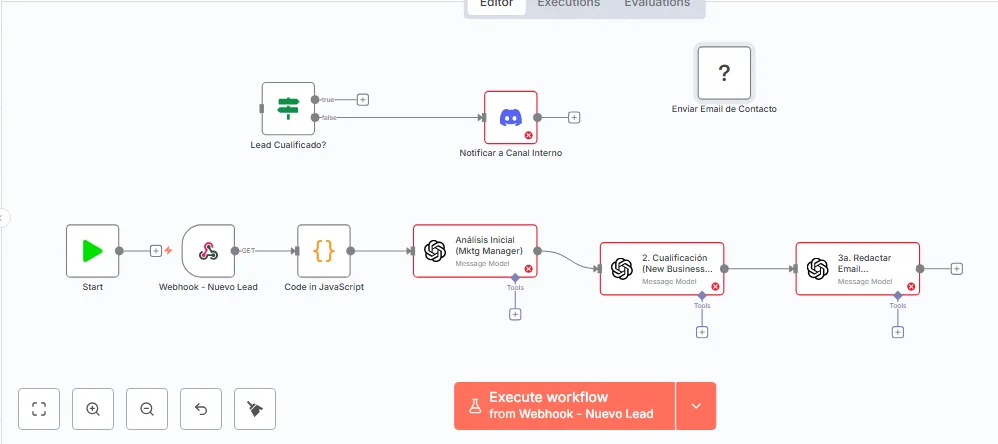Open the Análisis Inicial OpenAI node
Screen dimensions: 998x444
(475, 250)
